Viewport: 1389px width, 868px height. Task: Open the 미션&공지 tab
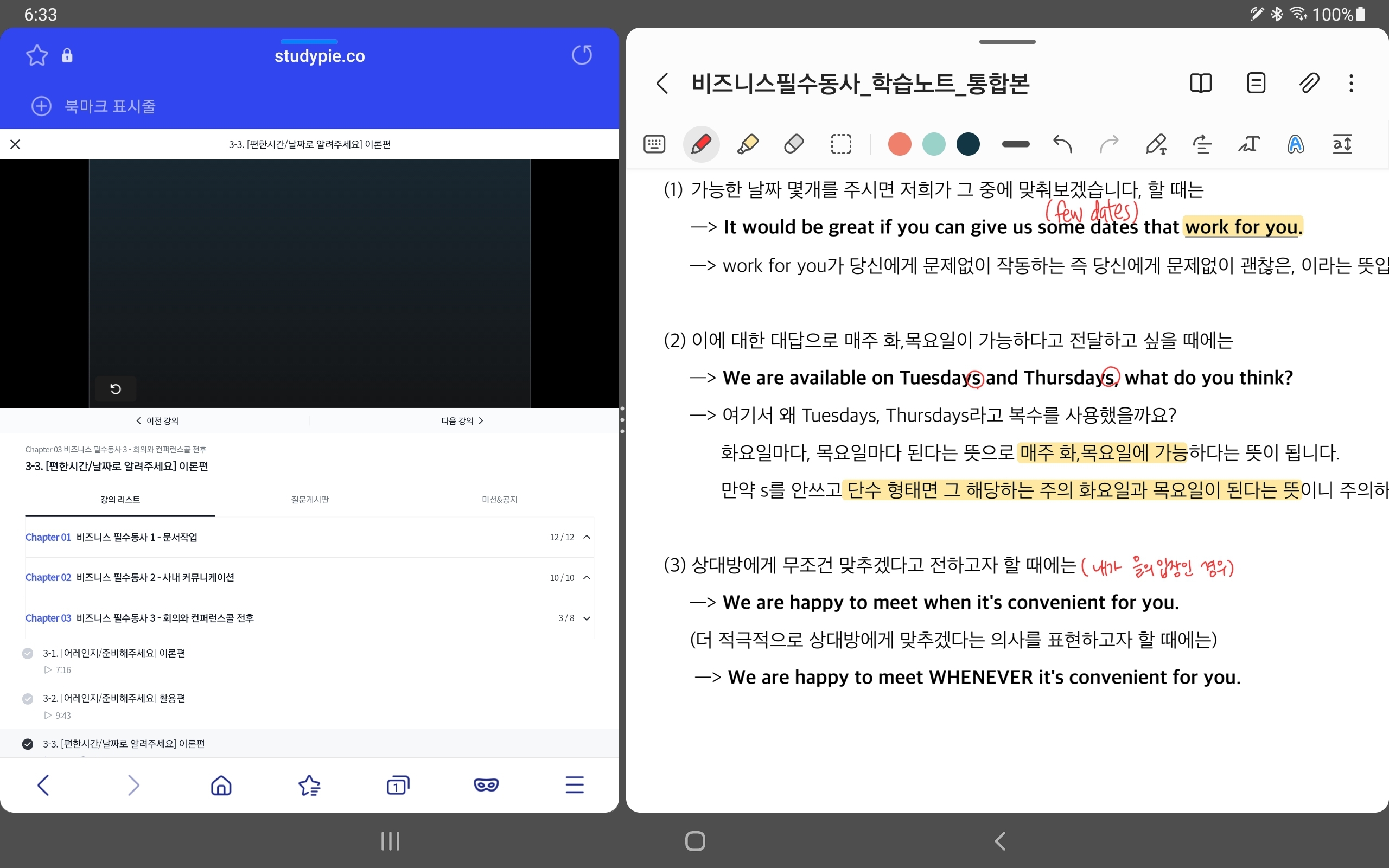click(499, 500)
